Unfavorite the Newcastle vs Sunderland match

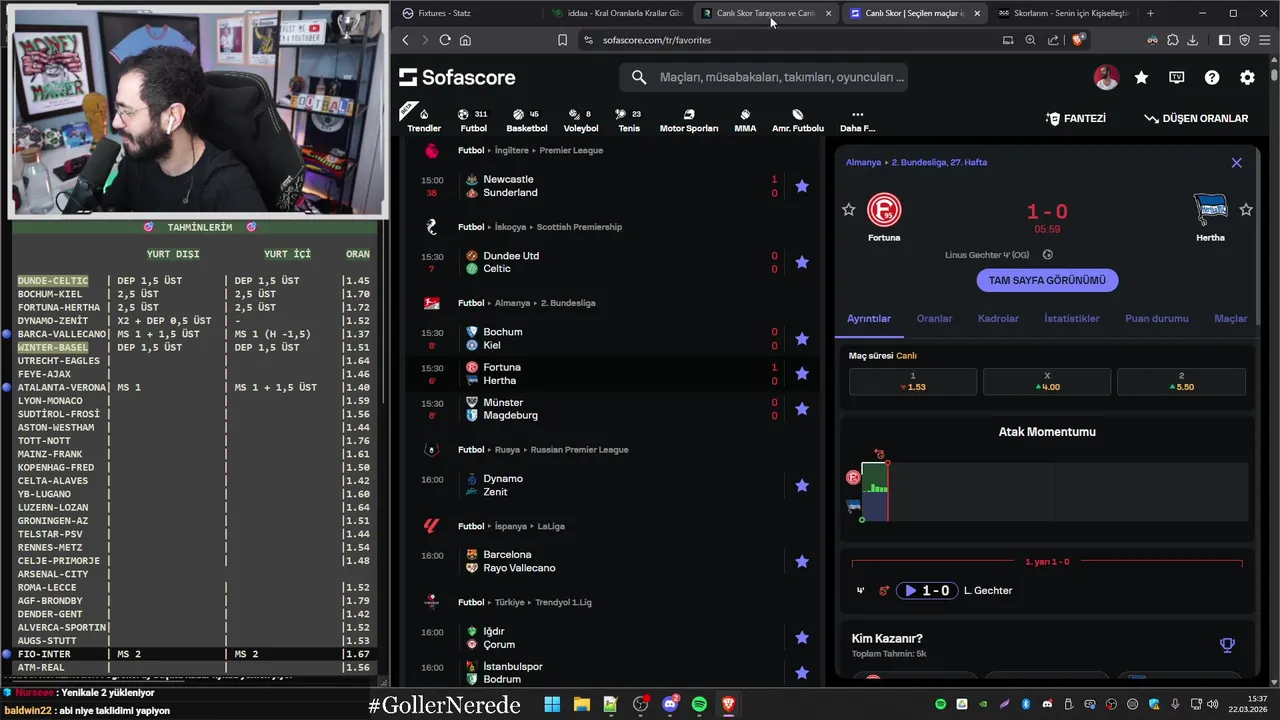click(x=802, y=186)
